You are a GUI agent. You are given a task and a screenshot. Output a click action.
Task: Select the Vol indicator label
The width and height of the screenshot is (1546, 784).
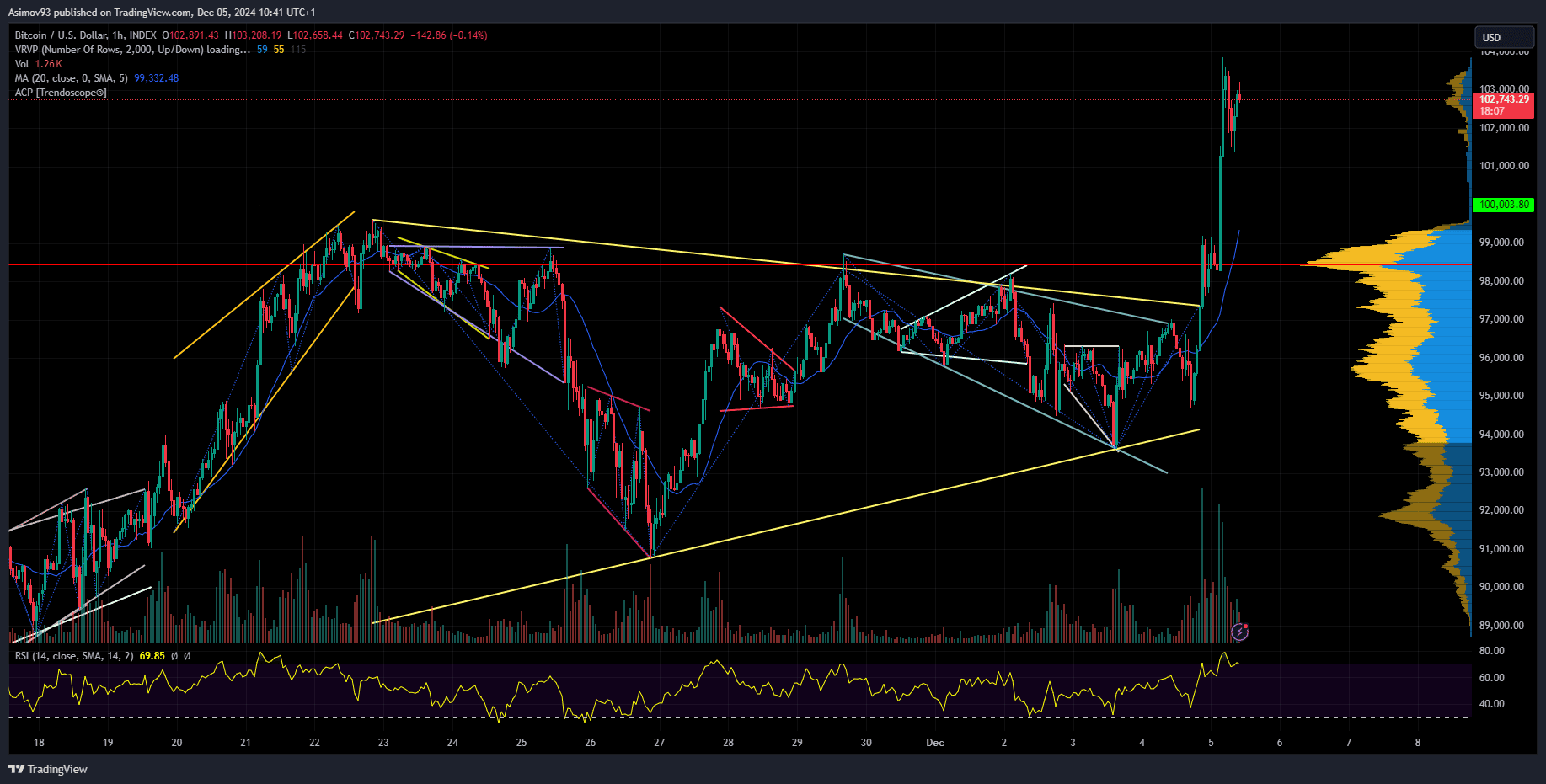tap(22, 64)
